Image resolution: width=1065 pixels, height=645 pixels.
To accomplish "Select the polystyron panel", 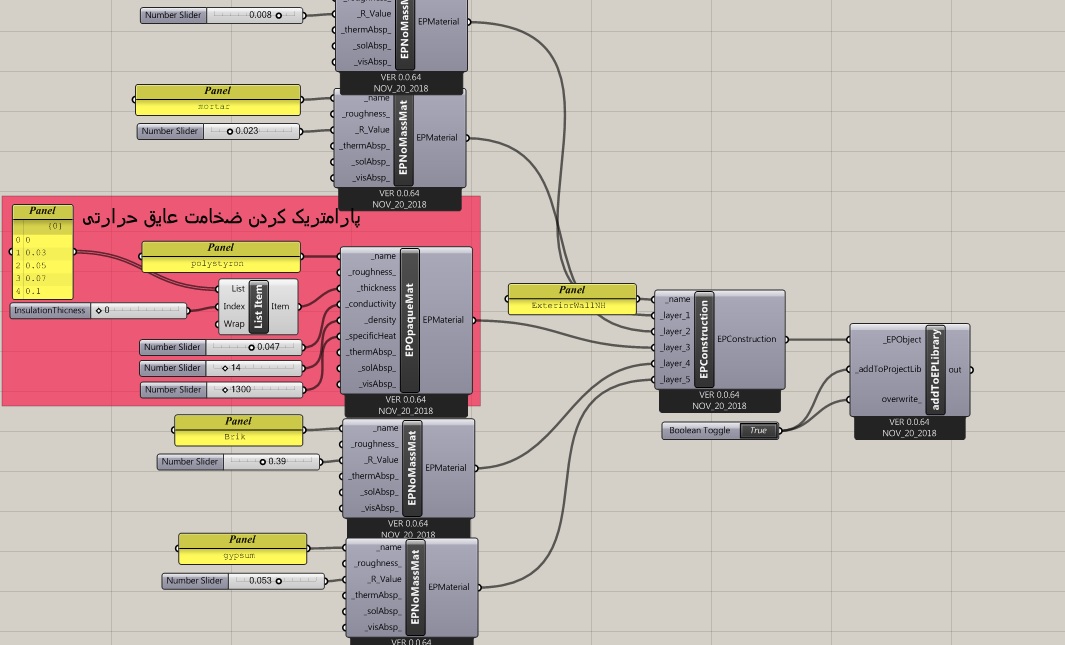I will [221, 257].
